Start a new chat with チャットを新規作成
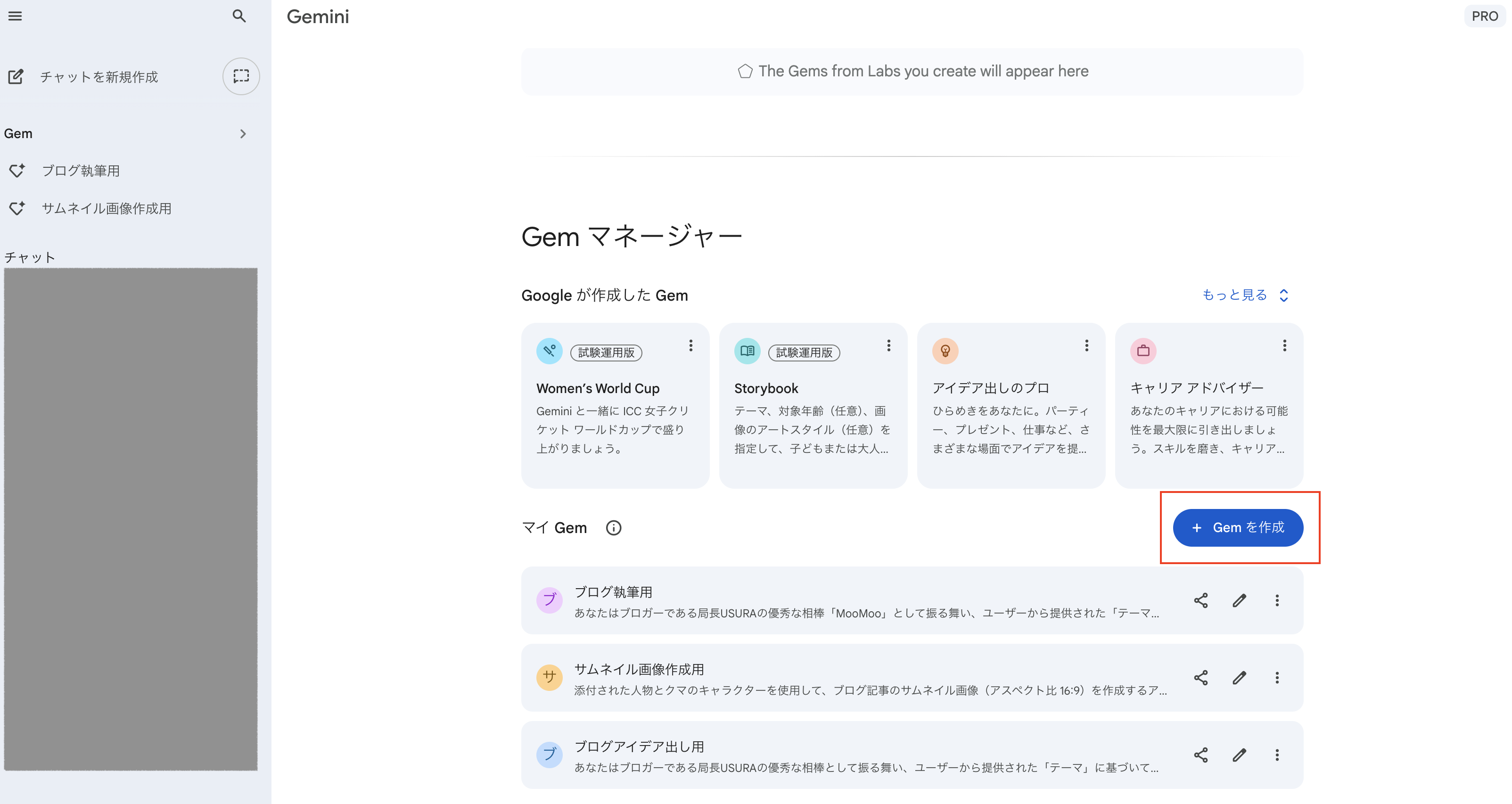This screenshot has height=804, width=1512. (99, 77)
